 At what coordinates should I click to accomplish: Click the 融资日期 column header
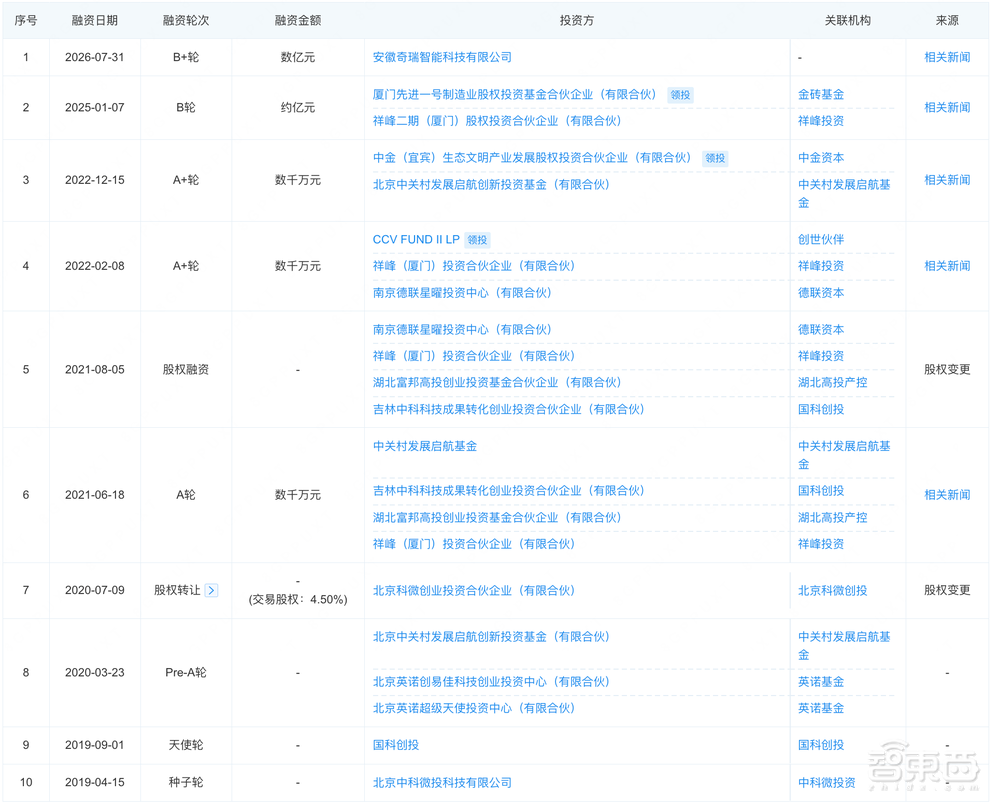[94, 20]
